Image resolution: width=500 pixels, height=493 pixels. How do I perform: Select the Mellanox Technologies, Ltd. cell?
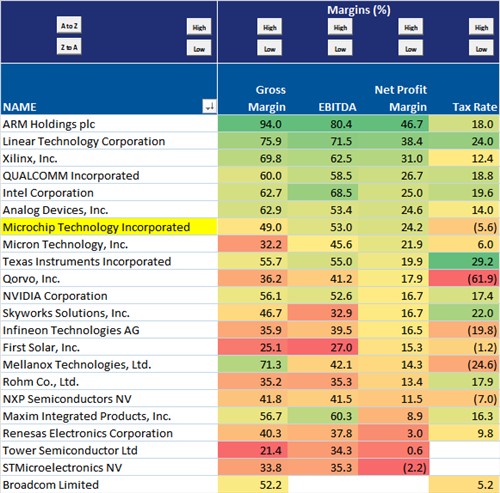(109, 364)
